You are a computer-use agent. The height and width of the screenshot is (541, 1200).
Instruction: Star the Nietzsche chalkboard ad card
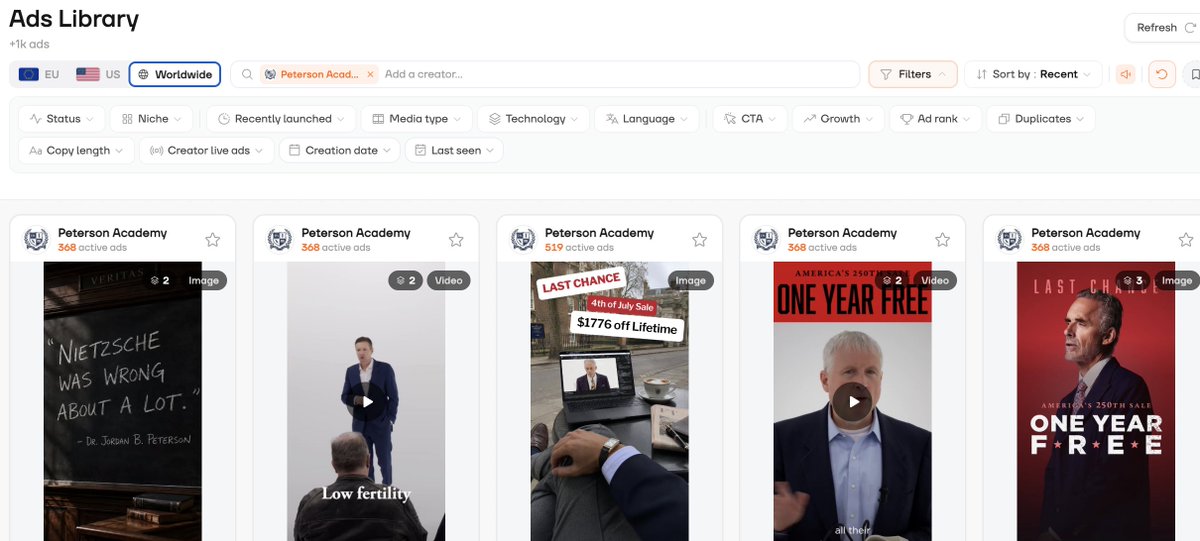point(212,240)
